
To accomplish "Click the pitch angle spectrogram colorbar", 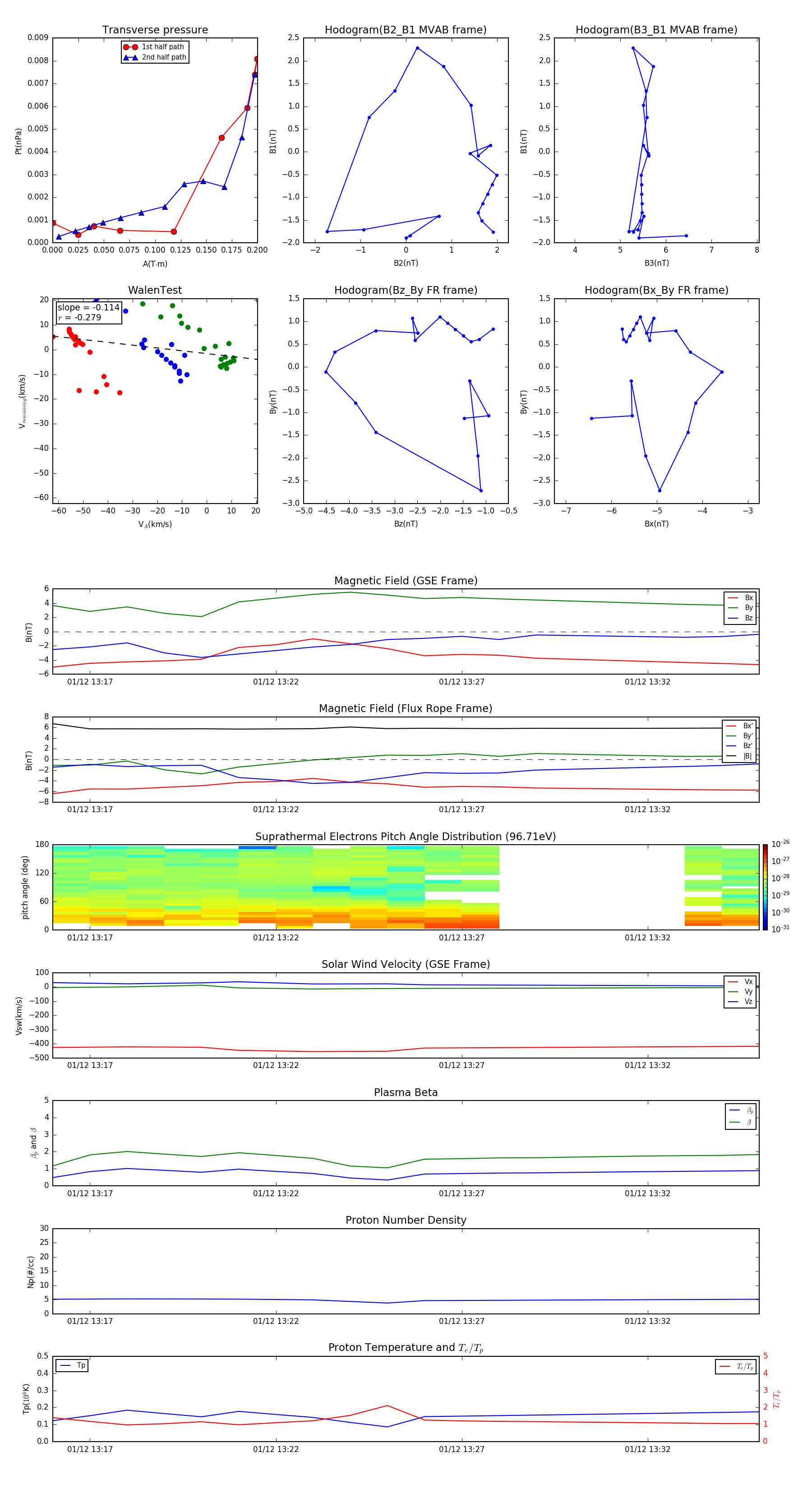I will (765, 887).
